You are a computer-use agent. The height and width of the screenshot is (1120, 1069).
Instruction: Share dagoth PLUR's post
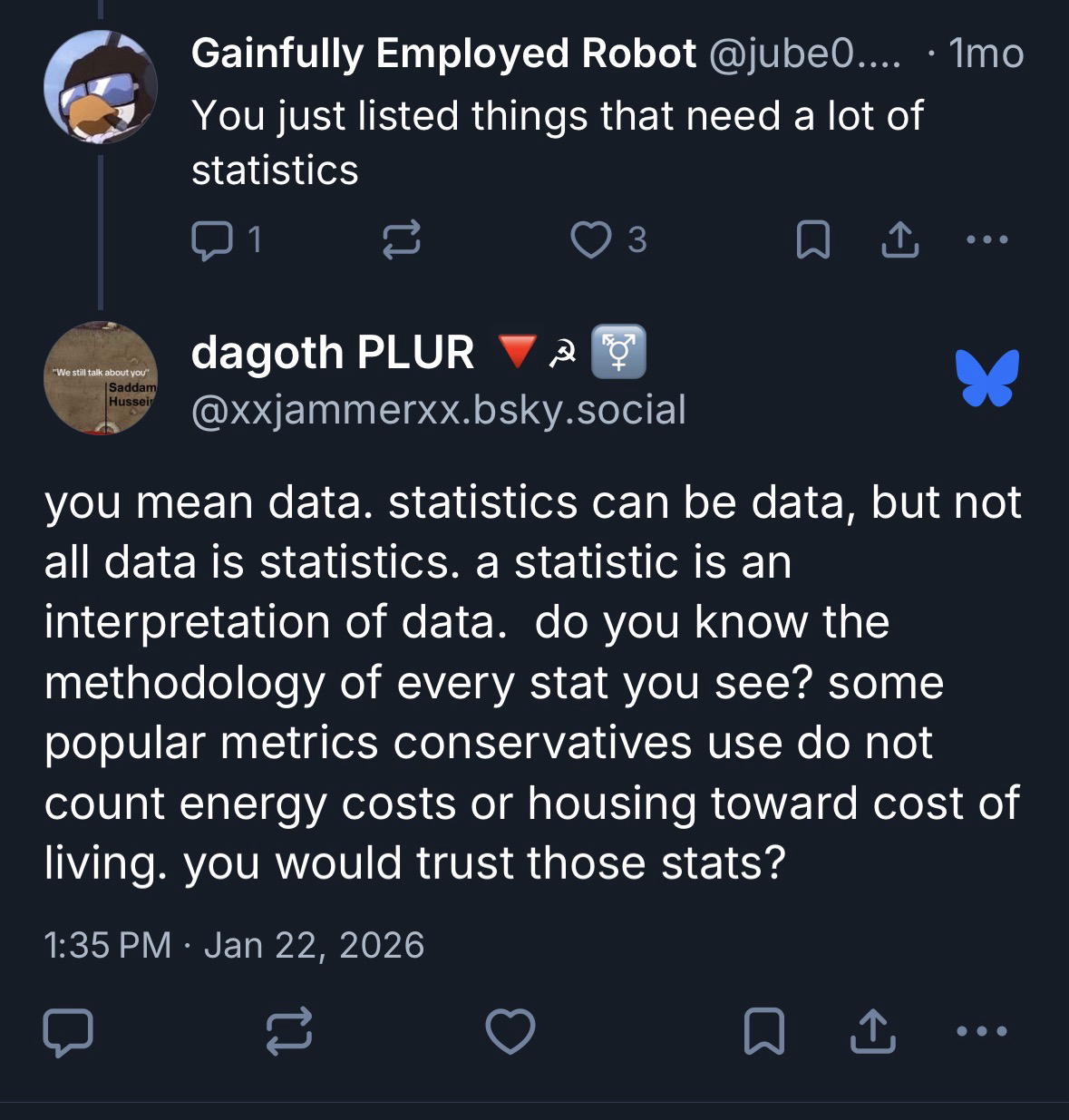(x=872, y=1032)
